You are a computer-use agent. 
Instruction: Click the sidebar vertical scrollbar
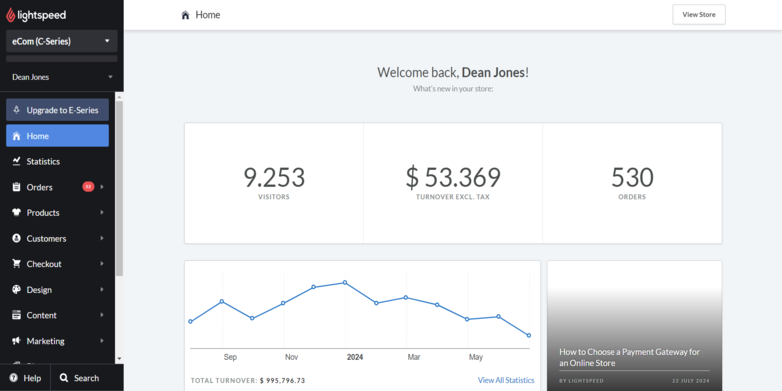pyautogui.click(x=119, y=189)
